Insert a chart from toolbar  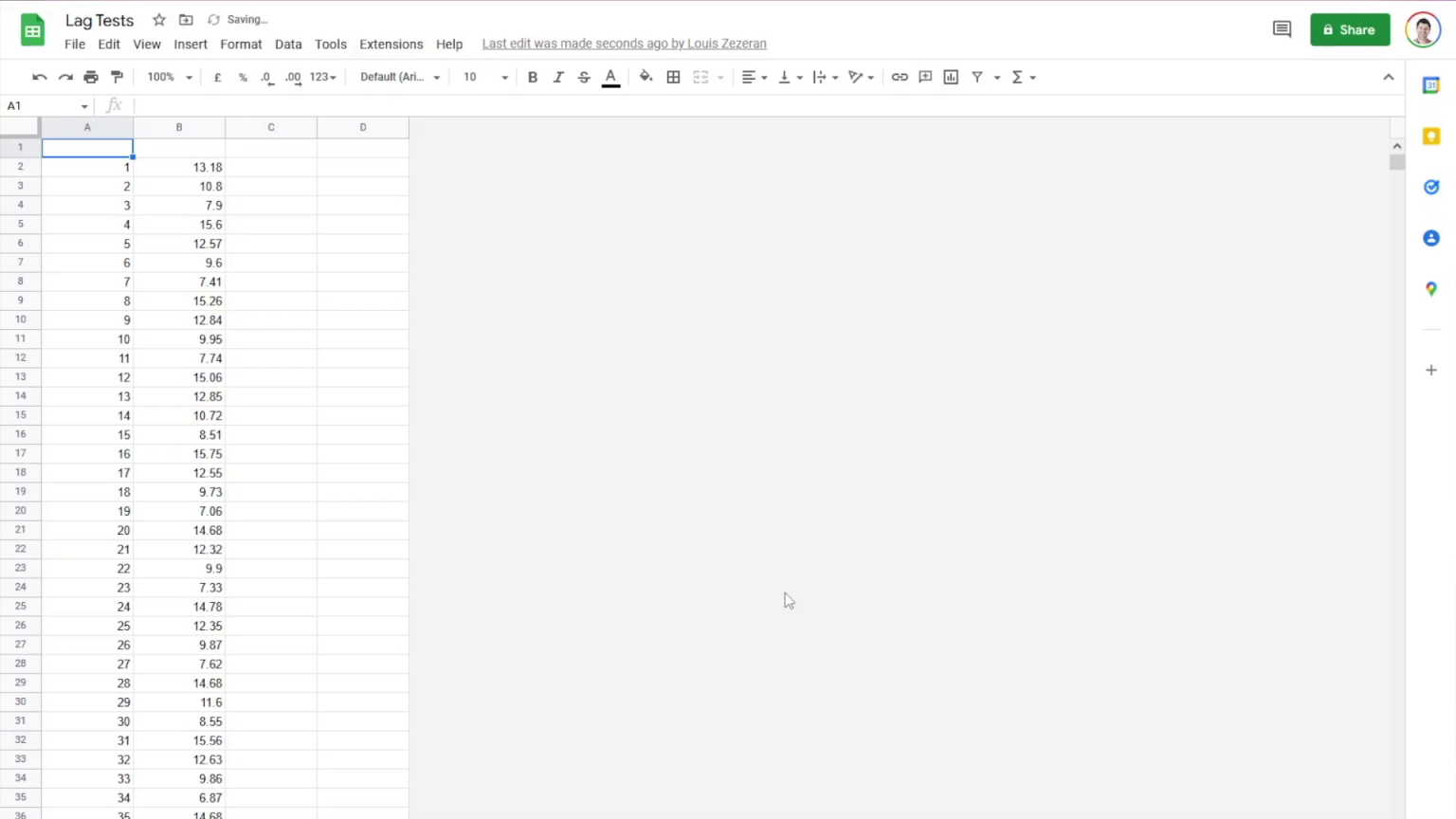pos(951,77)
